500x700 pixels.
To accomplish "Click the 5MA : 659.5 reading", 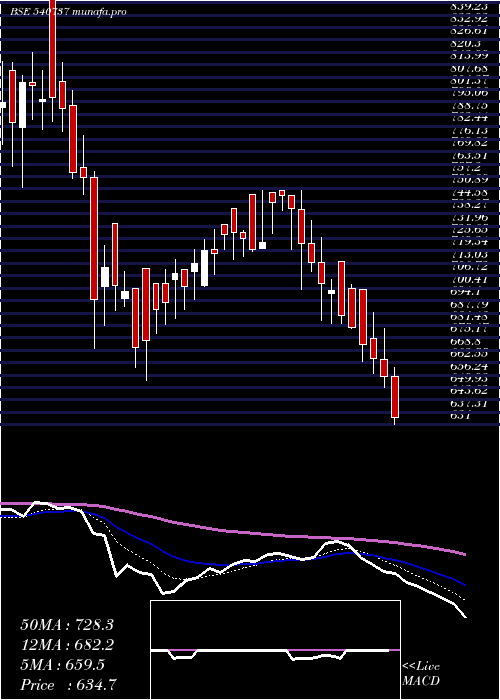I will click(62, 665).
